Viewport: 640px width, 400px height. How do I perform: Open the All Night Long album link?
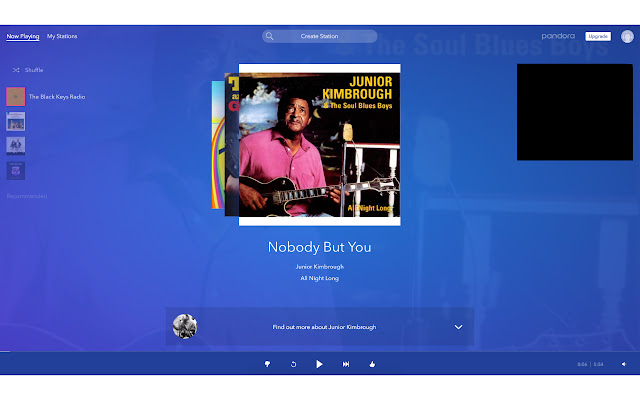[320, 278]
